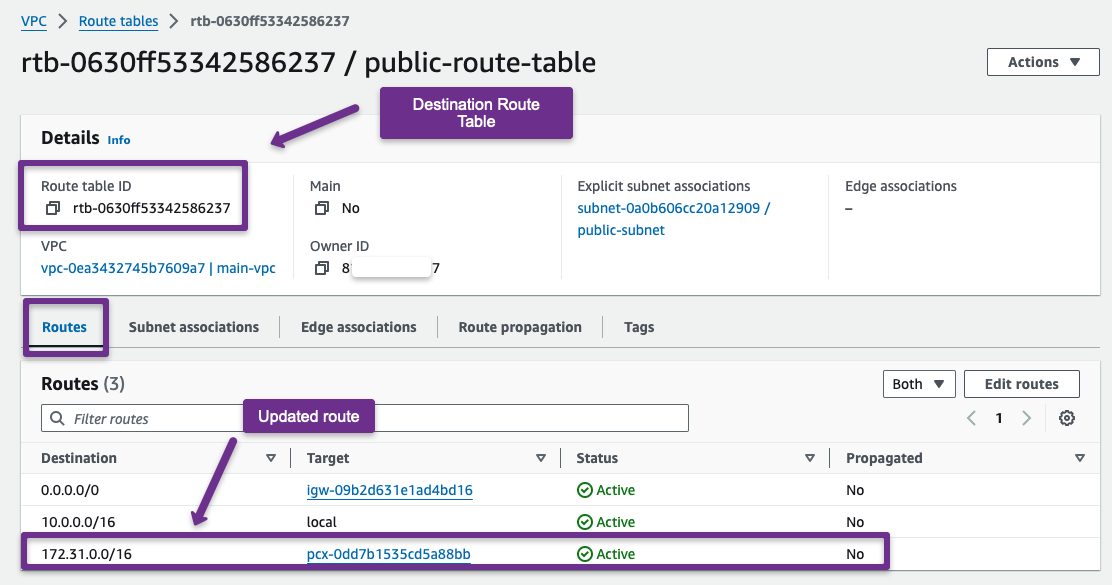The height and width of the screenshot is (585, 1112).
Task: Sort routes by the Destination column arrow
Action: (271, 458)
